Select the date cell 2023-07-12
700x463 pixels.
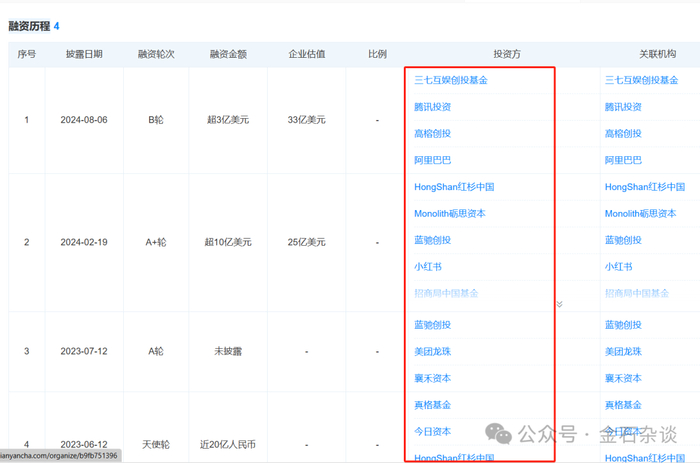tap(84, 351)
